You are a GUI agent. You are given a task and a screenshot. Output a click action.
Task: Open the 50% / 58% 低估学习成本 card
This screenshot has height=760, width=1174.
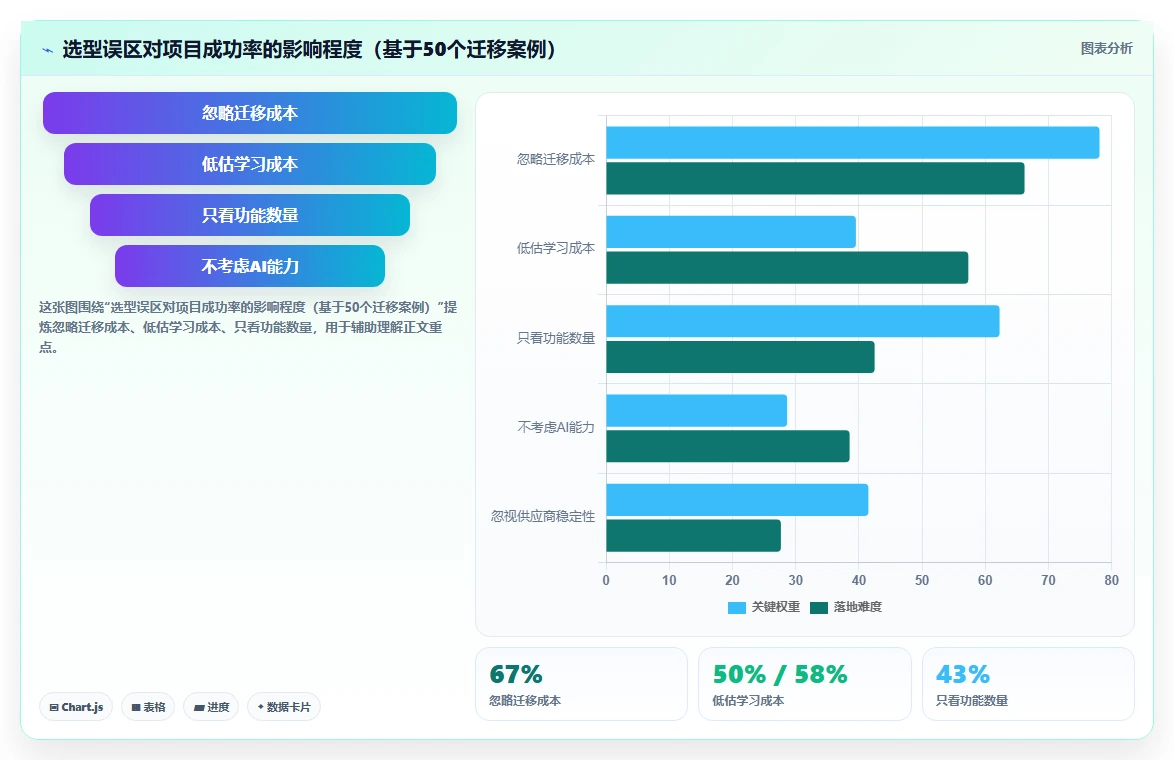tap(804, 684)
